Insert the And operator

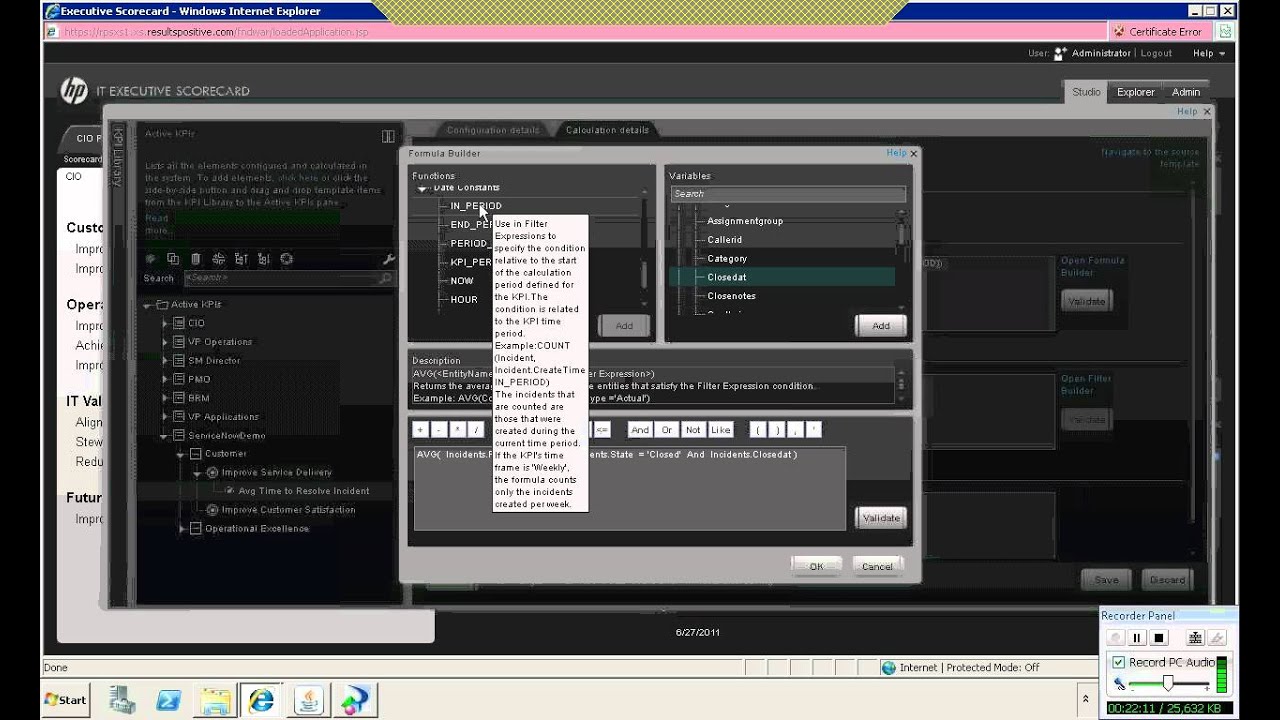[640, 430]
